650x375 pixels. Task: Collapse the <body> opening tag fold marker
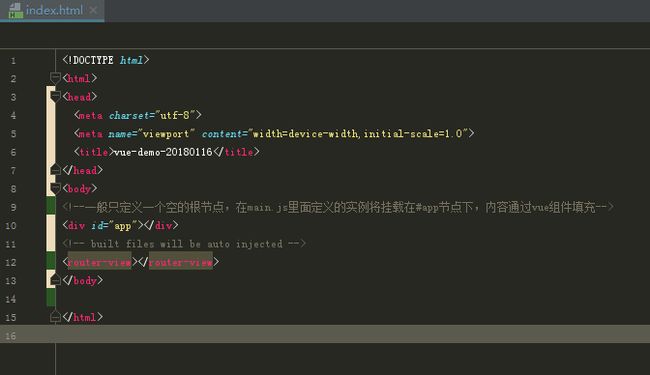click(55, 188)
